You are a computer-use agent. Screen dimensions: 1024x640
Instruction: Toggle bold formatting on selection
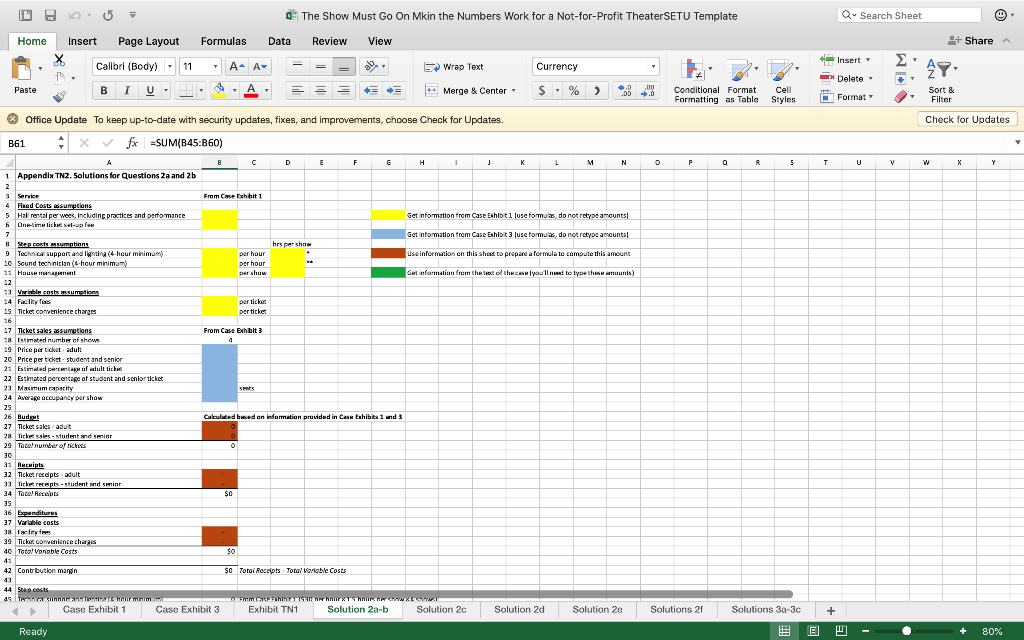click(x=102, y=90)
